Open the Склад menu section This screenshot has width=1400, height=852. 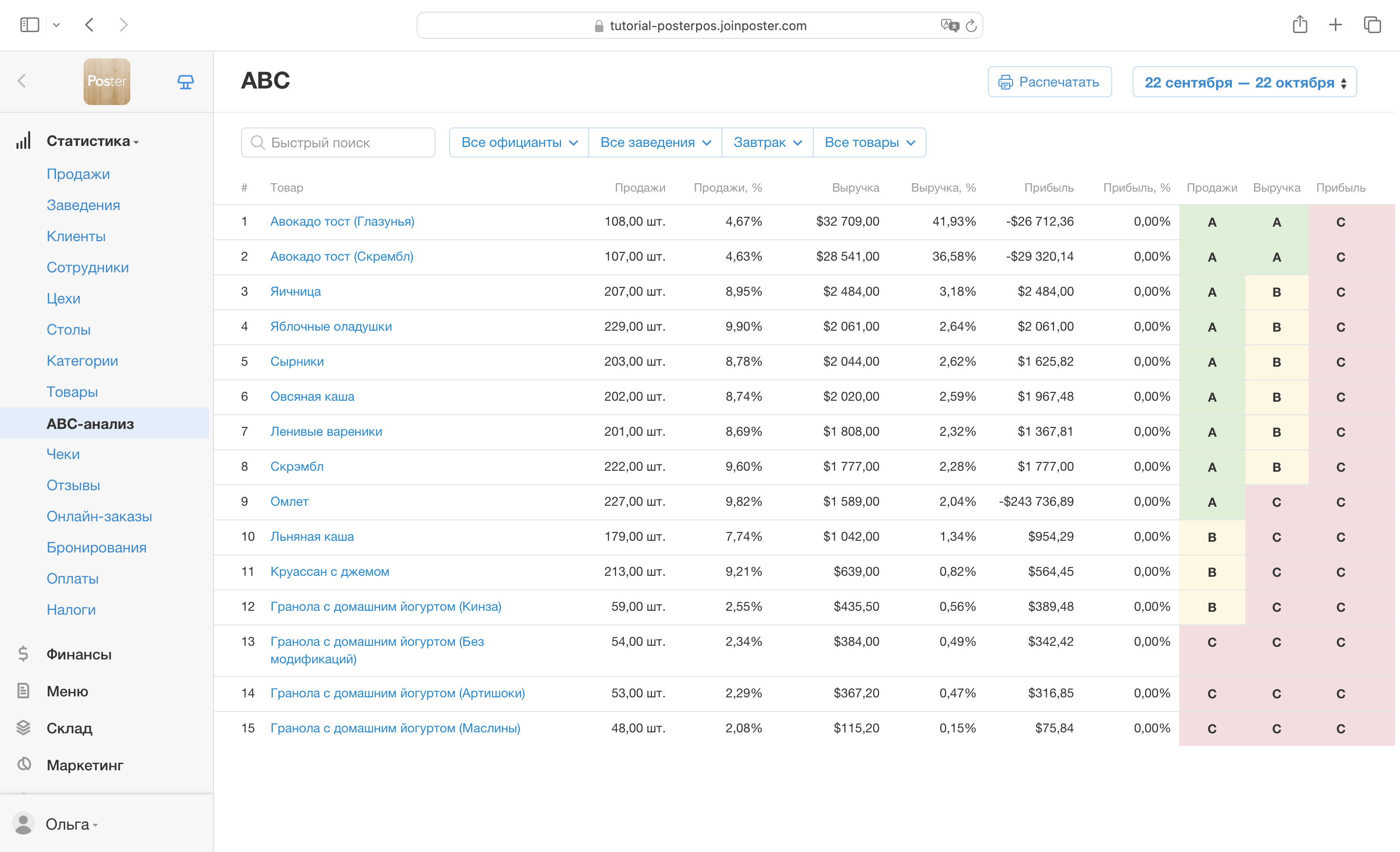pyautogui.click(x=70, y=728)
